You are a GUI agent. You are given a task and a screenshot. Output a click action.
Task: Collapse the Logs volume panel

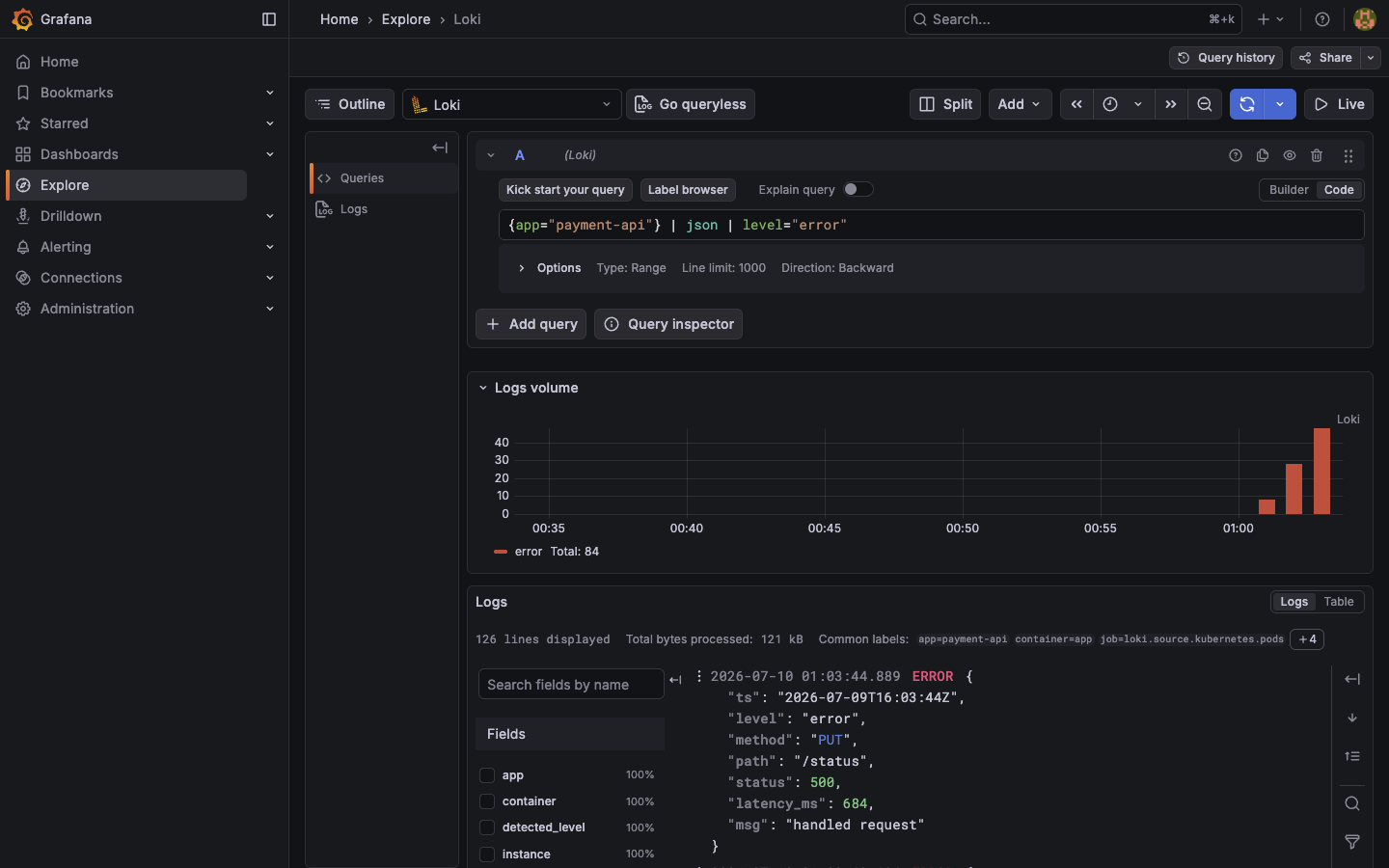pos(483,388)
